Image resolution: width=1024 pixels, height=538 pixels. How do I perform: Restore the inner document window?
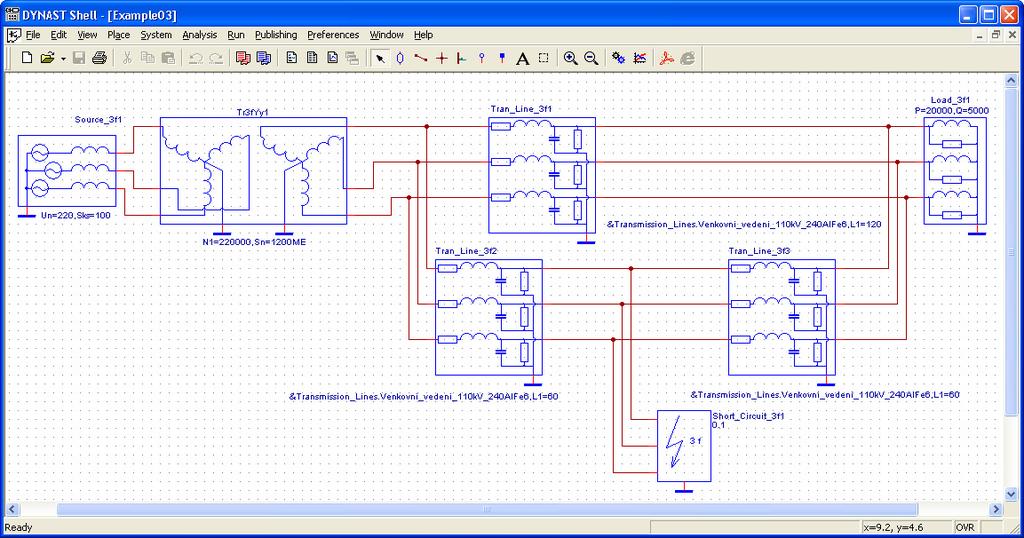(996, 35)
